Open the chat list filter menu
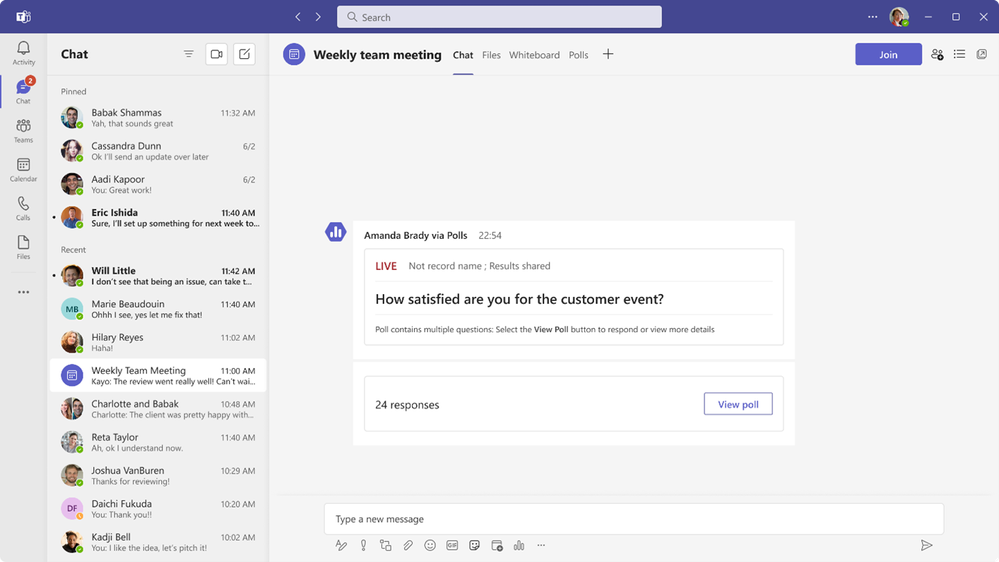 pyautogui.click(x=189, y=54)
